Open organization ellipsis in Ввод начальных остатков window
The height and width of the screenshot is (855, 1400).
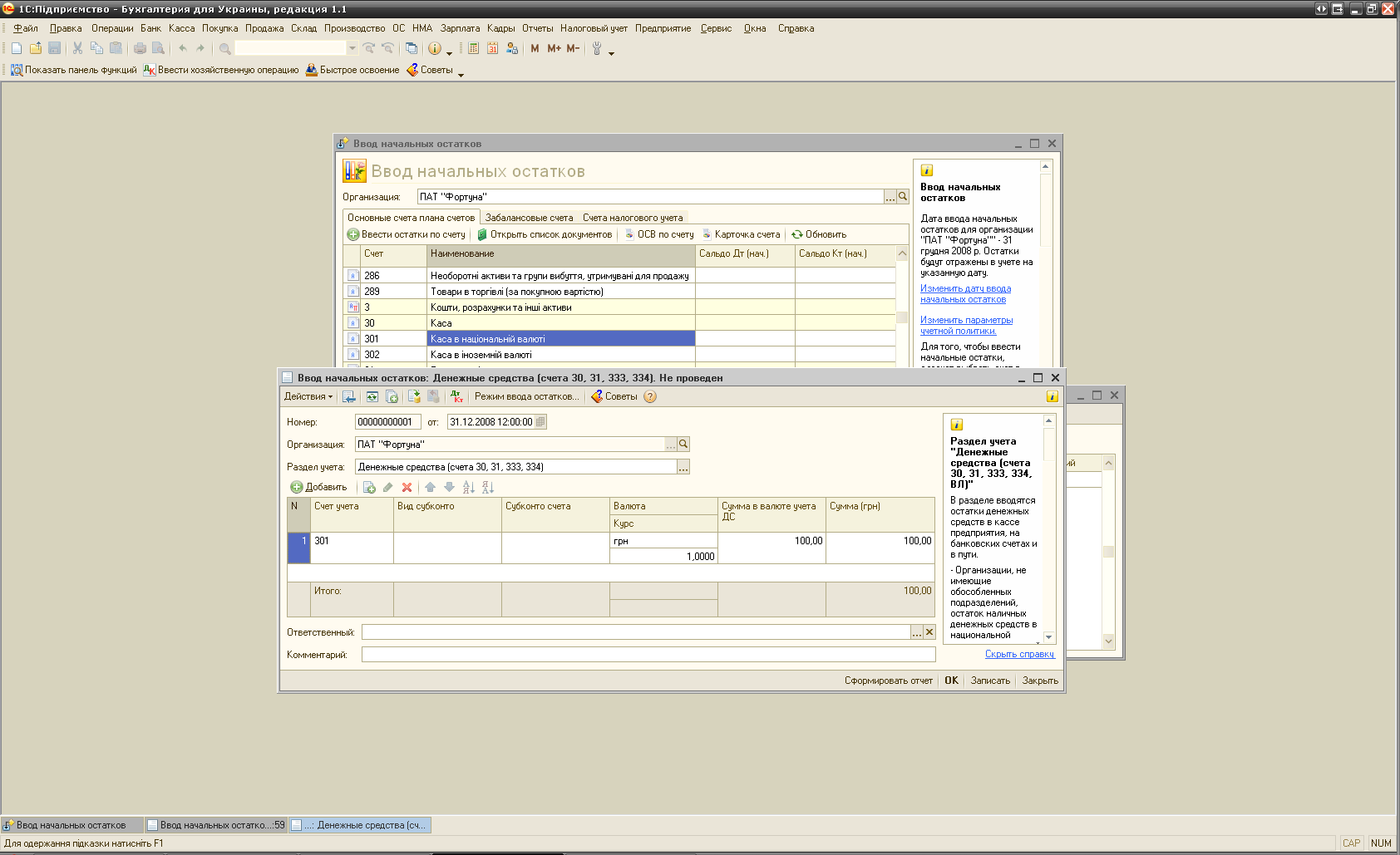coord(890,197)
